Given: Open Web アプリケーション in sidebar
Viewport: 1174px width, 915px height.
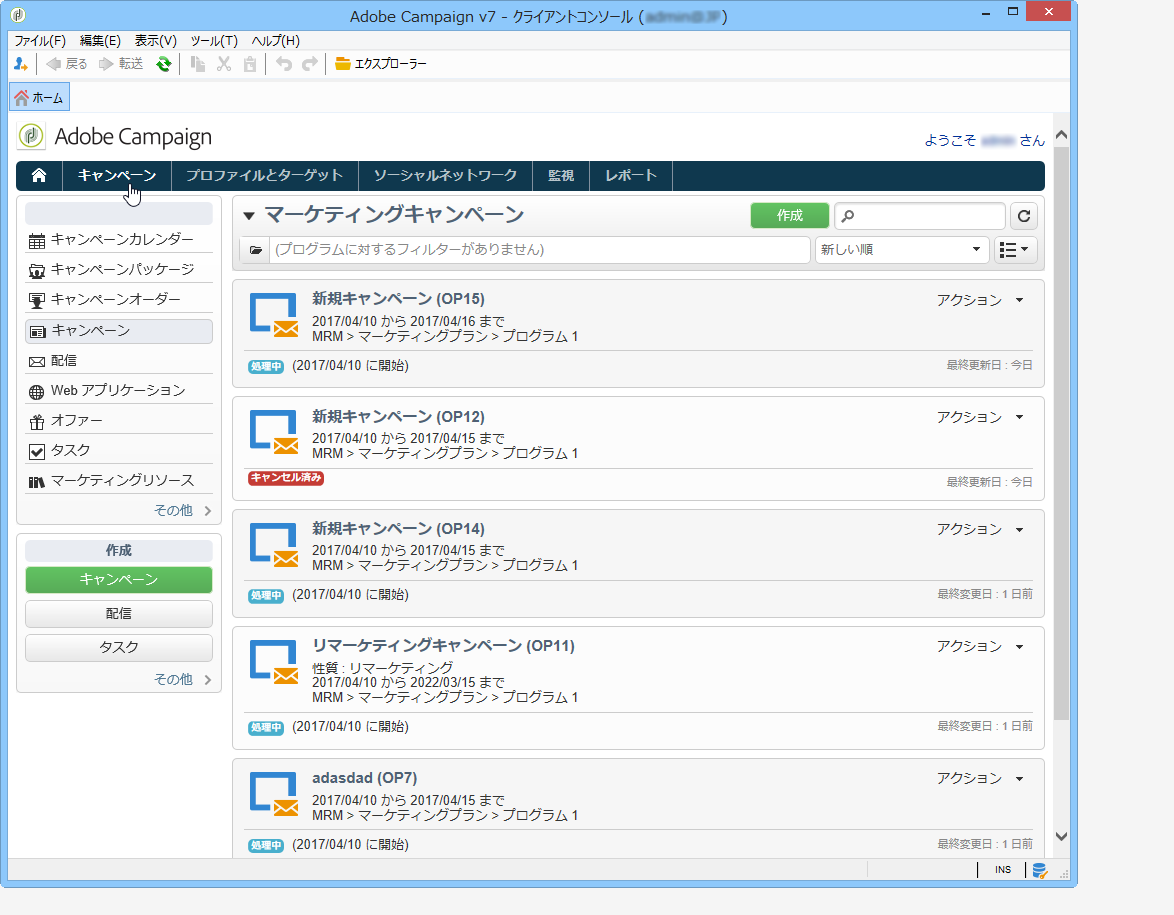Looking at the screenshot, I should (119, 391).
